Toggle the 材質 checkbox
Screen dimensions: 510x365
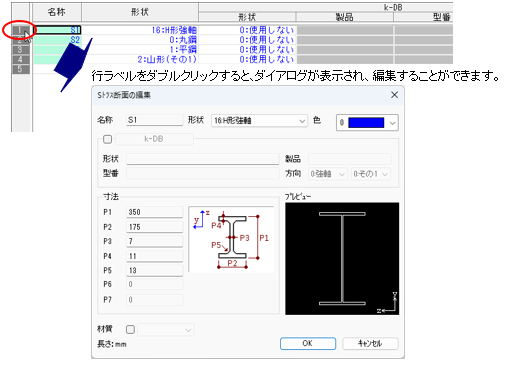(x=130, y=330)
